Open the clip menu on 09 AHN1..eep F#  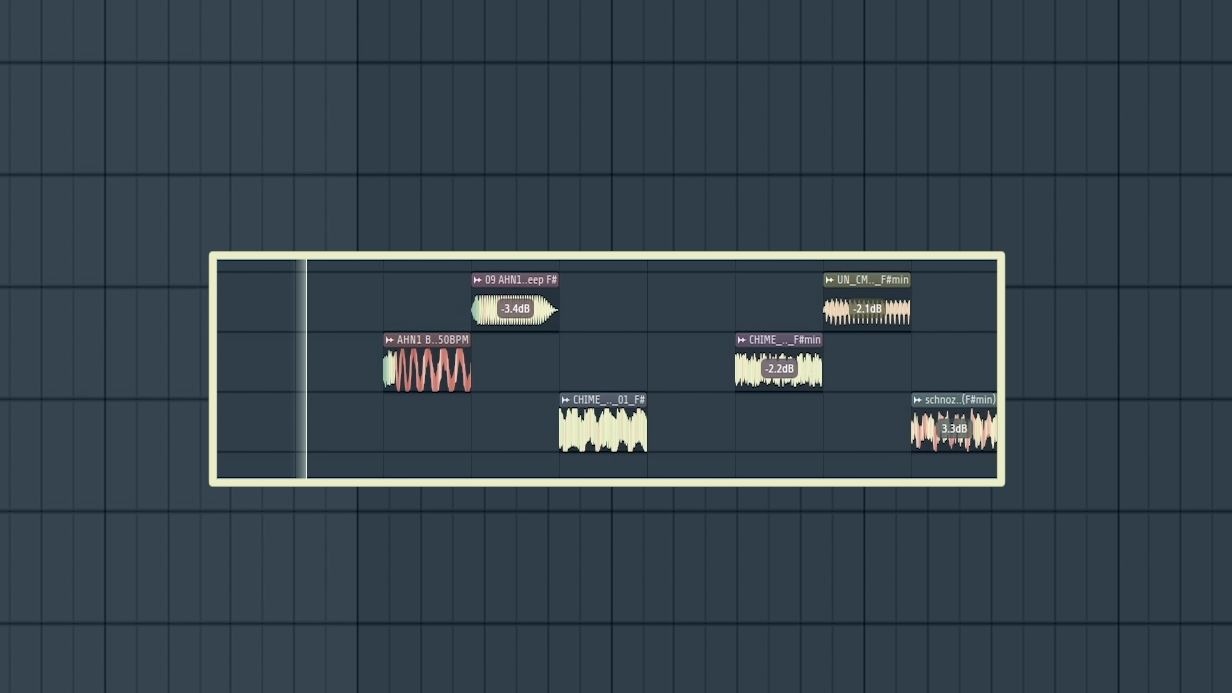478,280
